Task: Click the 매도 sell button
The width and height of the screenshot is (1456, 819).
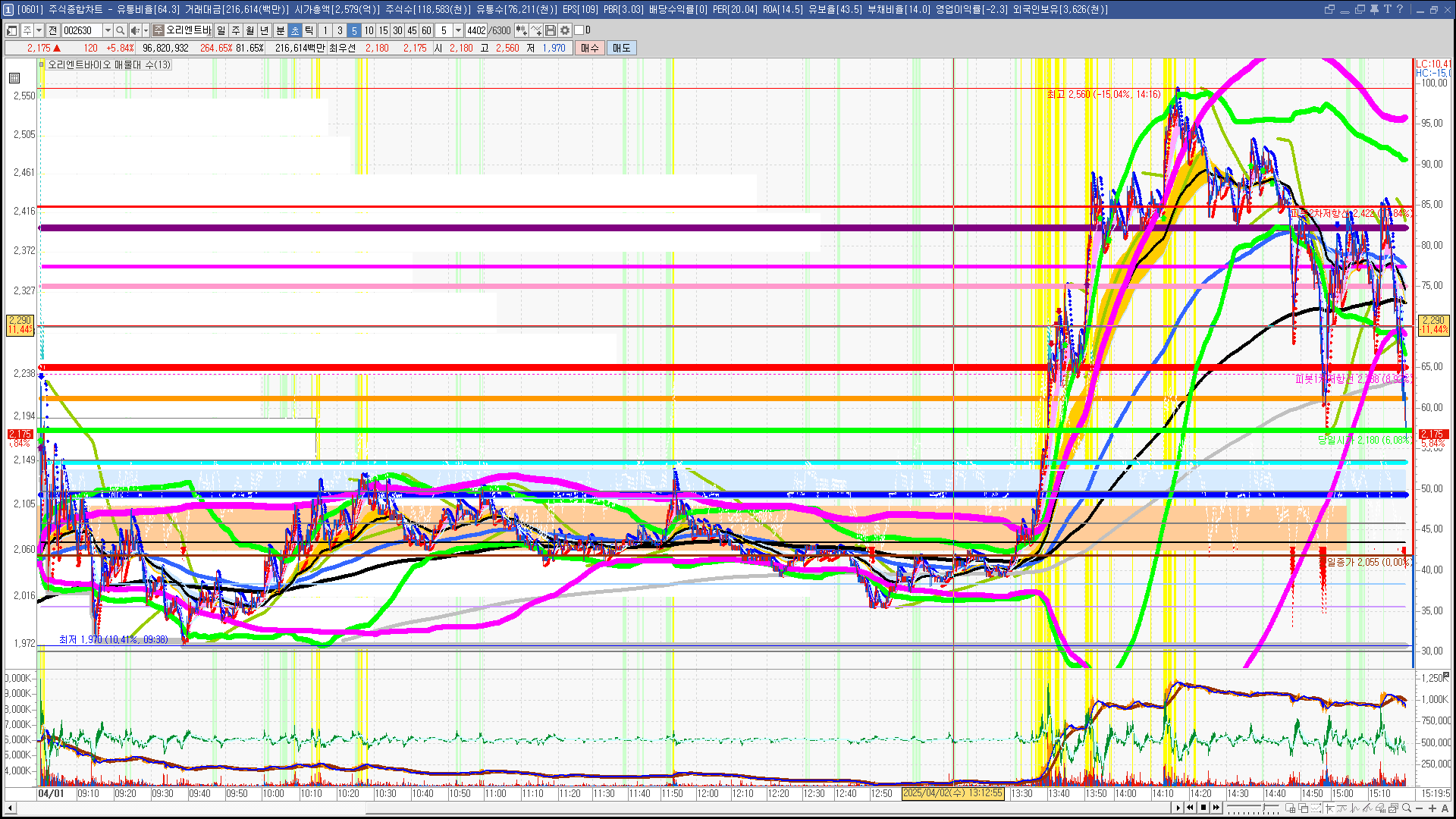Action: [621, 48]
